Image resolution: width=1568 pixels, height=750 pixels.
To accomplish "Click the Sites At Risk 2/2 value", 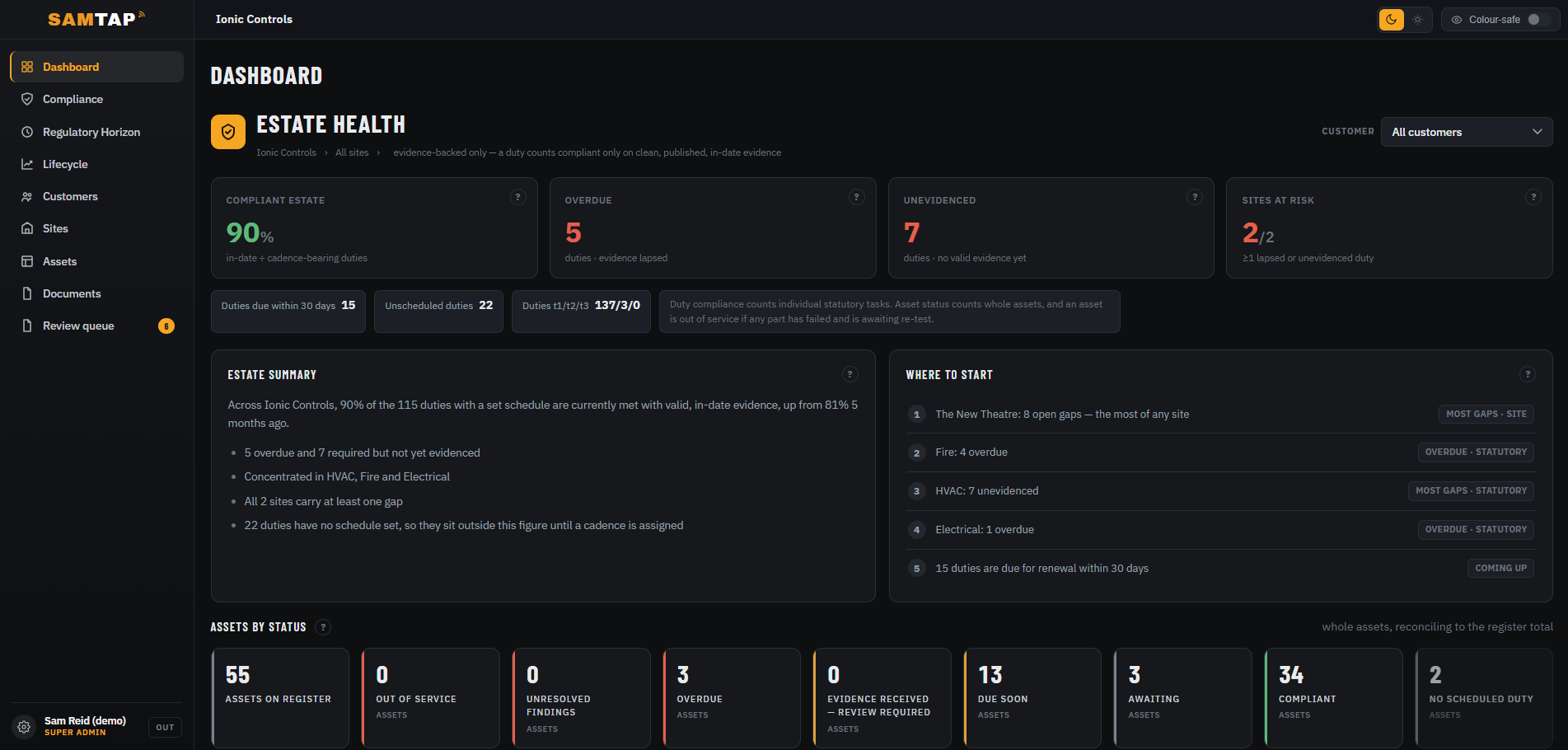I will click(1258, 233).
